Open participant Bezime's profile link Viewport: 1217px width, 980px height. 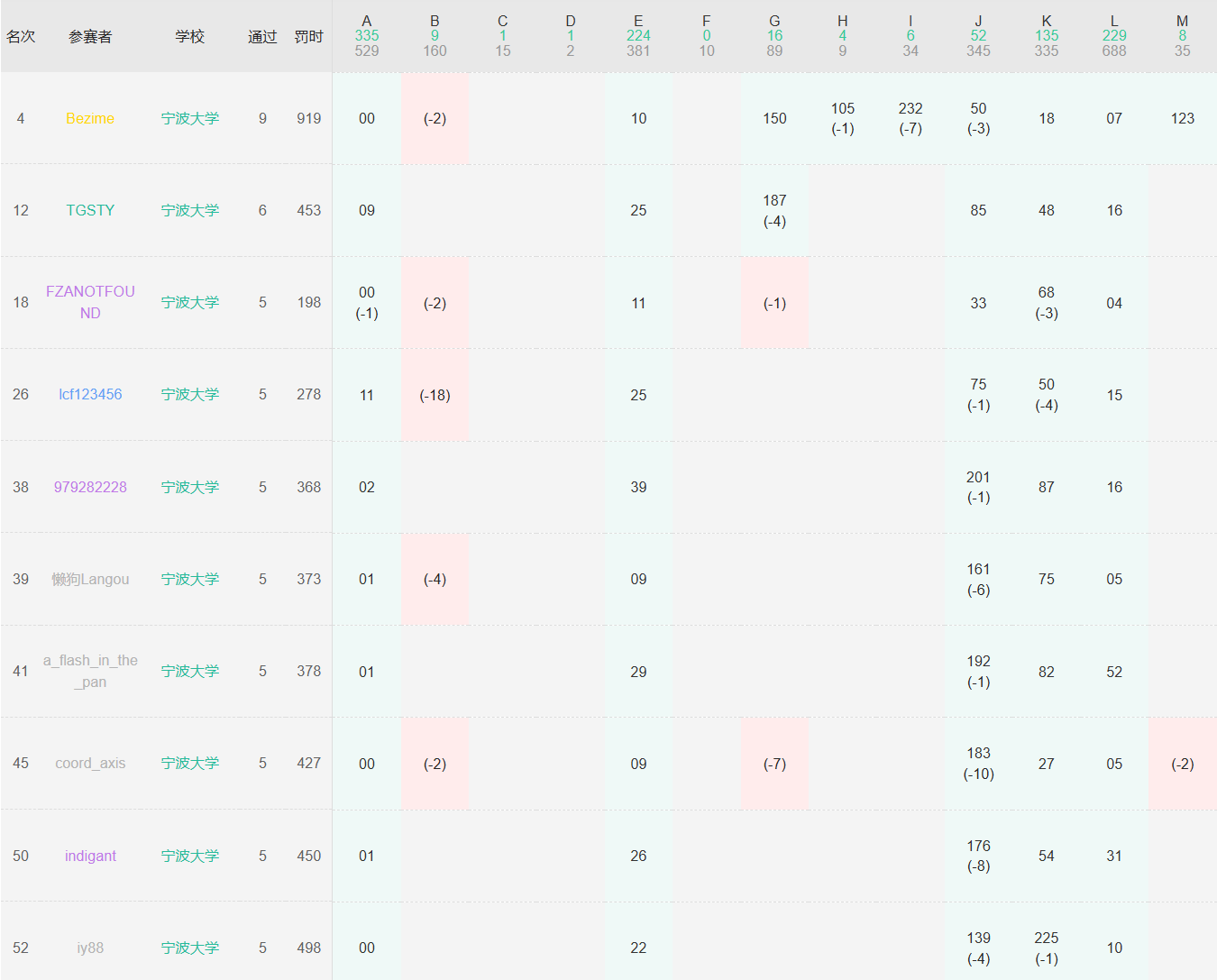(x=90, y=118)
